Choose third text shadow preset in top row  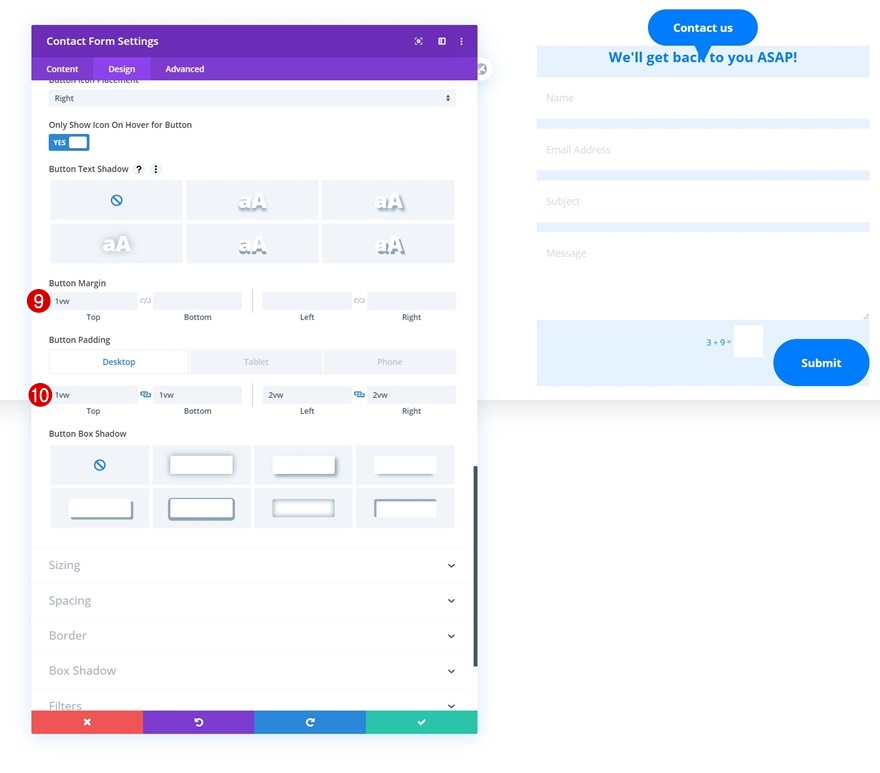pyautogui.click(x=388, y=200)
